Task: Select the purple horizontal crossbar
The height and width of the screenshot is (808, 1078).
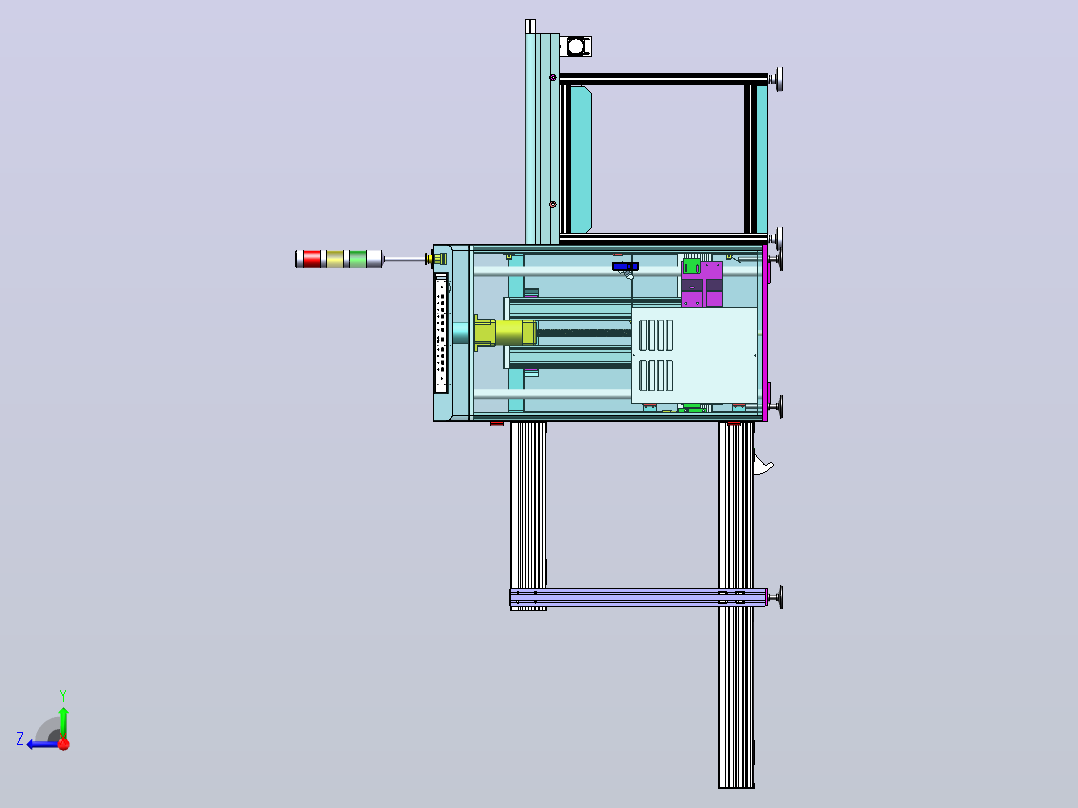Action: (638, 597)
